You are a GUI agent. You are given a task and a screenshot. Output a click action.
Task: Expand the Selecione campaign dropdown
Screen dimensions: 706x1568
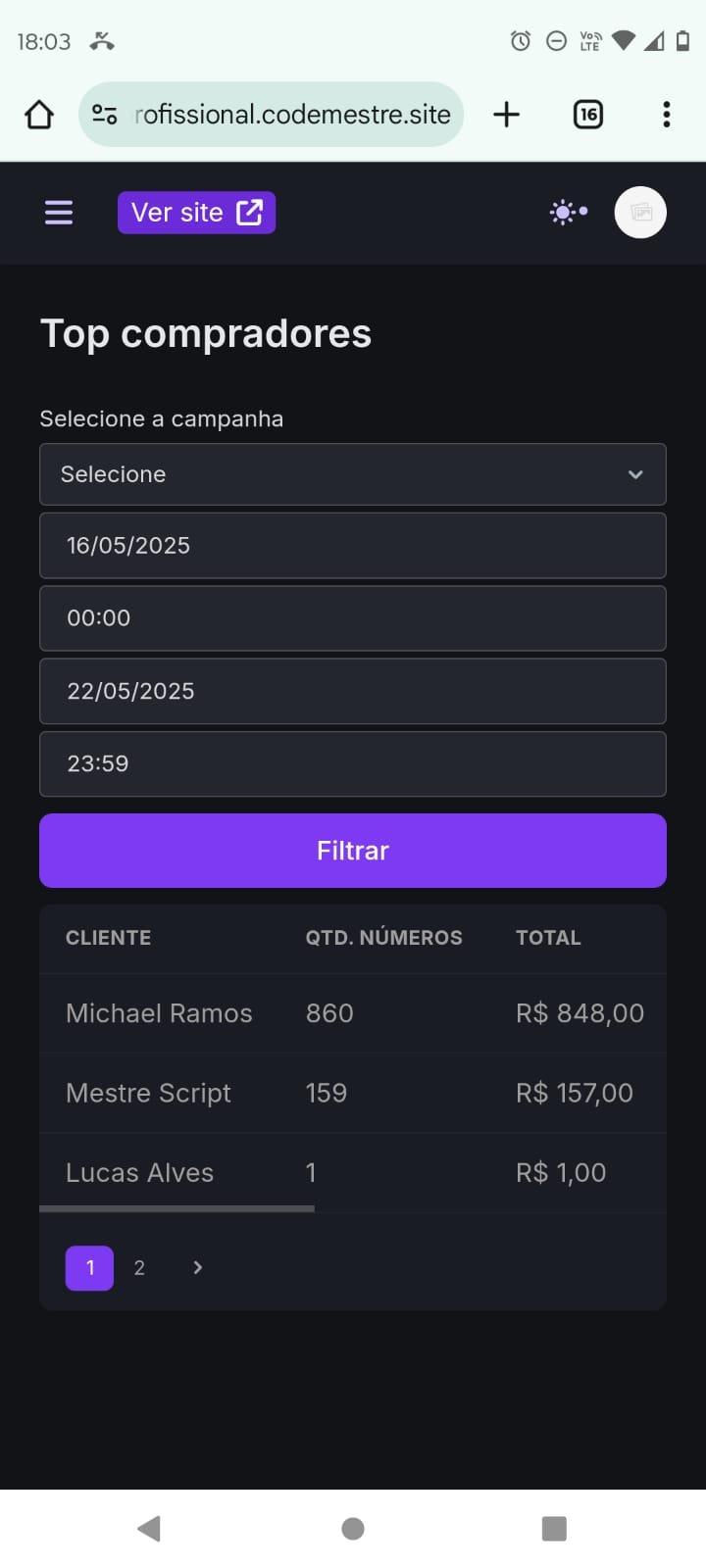pos(353,474)
